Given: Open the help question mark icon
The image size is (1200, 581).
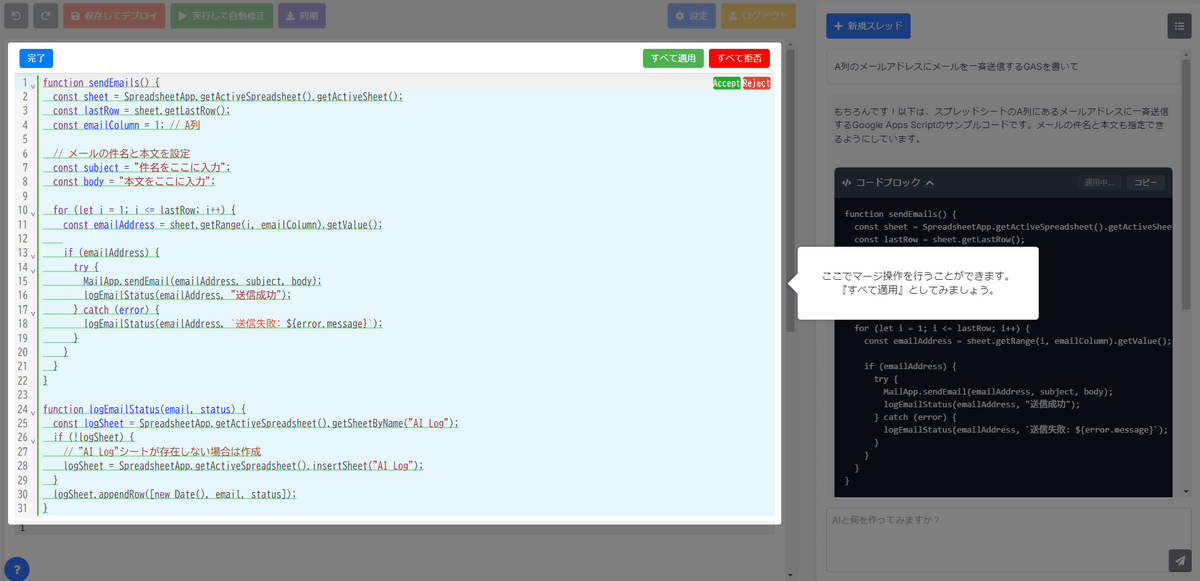Looking at the screenshot, I should click(x=16, y=568).
